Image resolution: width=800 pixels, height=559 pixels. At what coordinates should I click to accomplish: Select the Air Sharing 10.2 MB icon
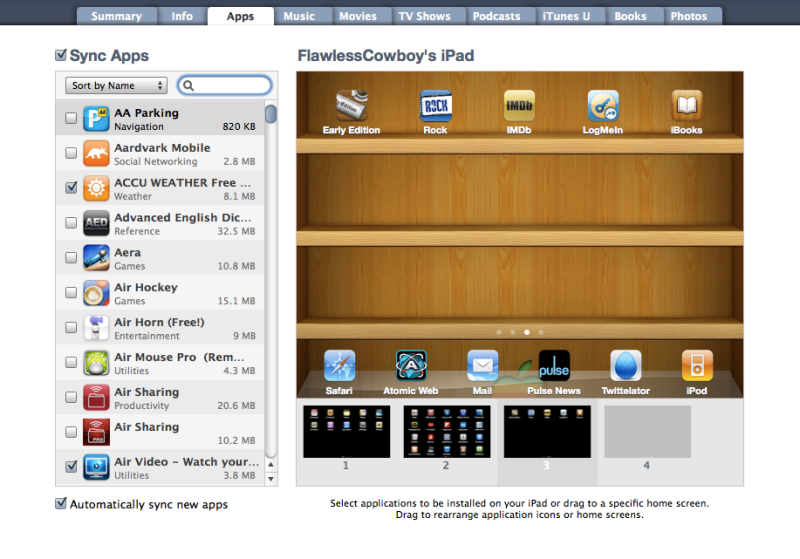pyautogui.click(x=96, y=432)
